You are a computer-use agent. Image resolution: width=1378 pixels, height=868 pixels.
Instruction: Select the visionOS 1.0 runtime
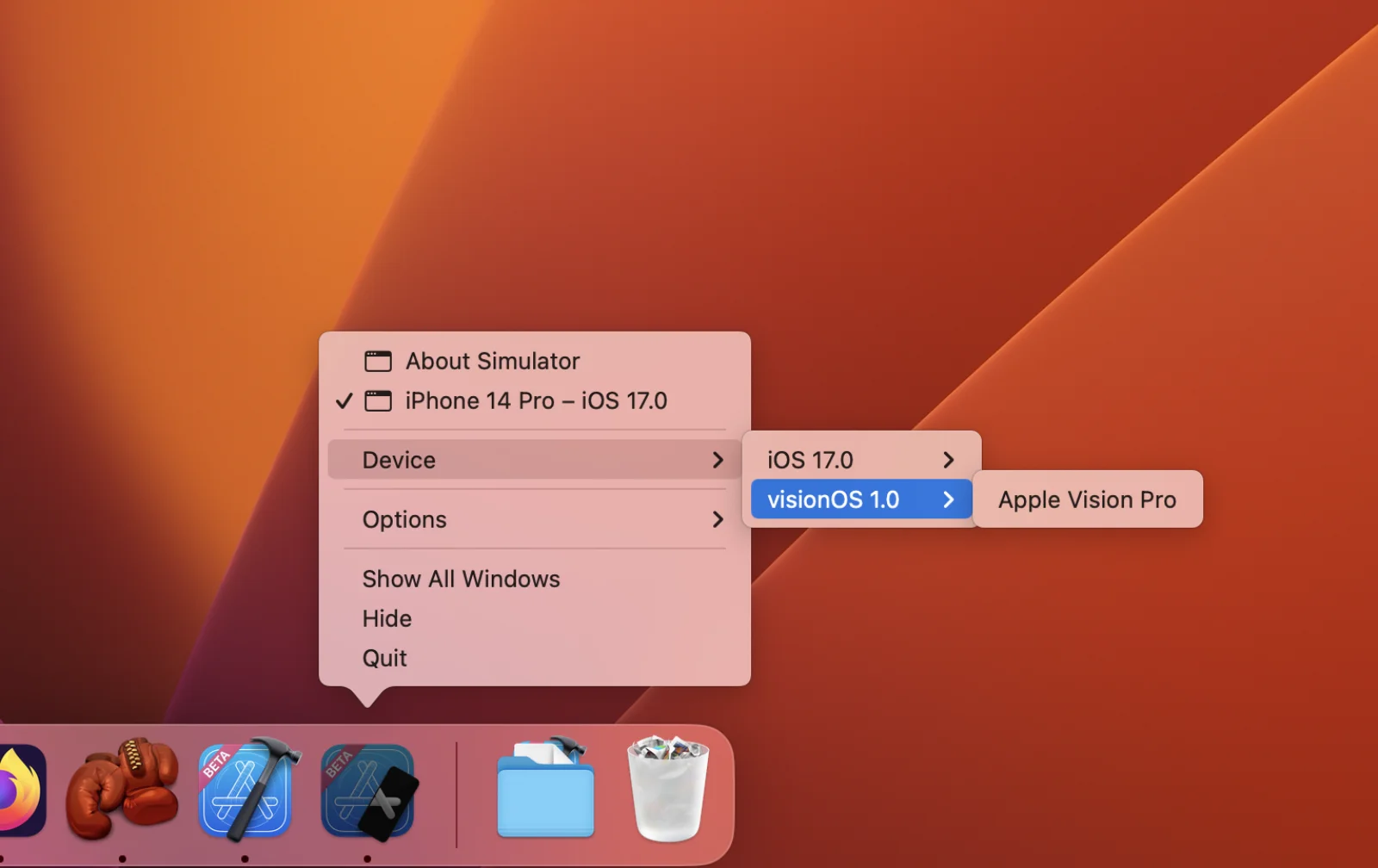point(861,499)
